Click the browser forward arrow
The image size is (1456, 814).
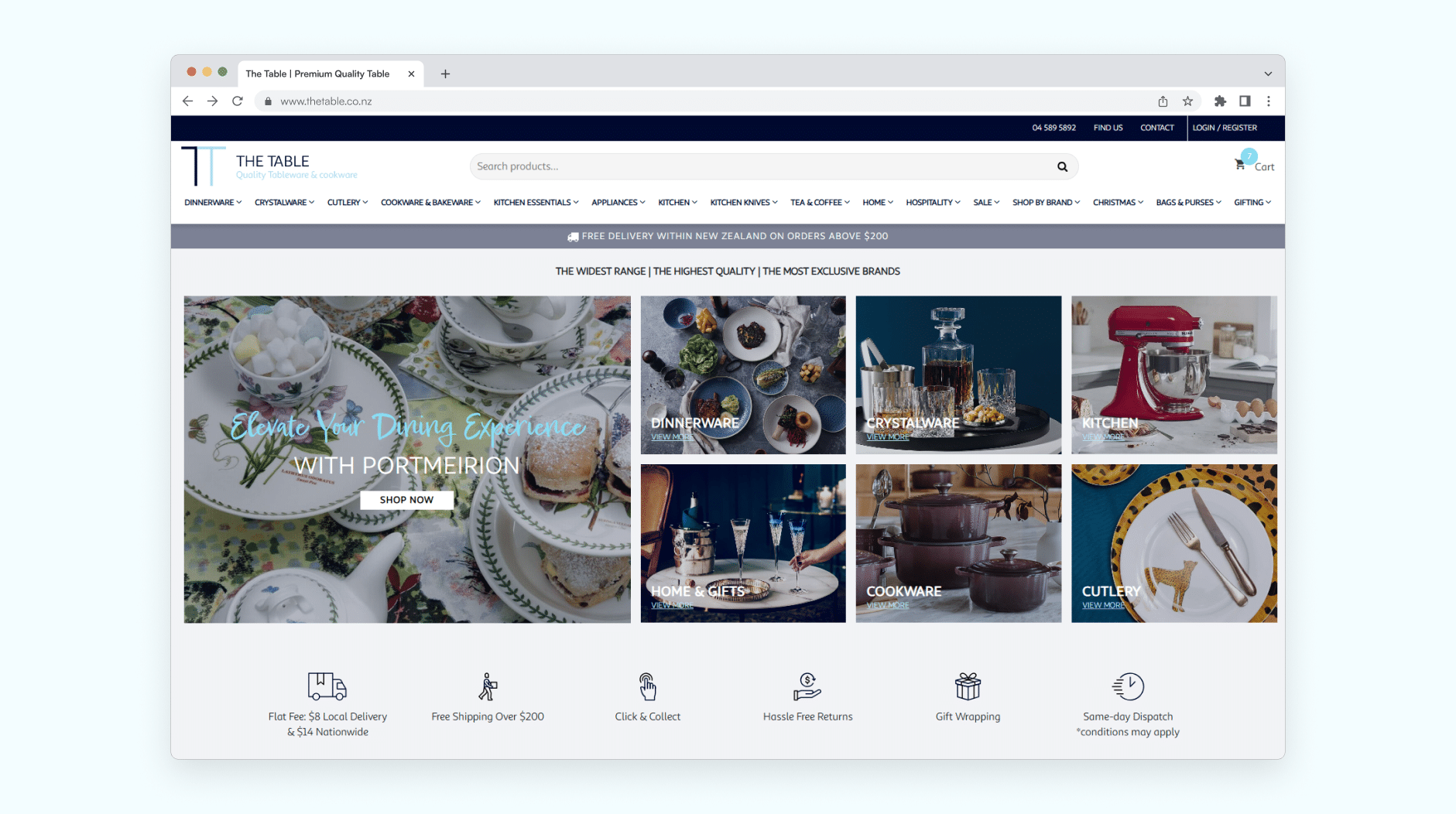212,101
